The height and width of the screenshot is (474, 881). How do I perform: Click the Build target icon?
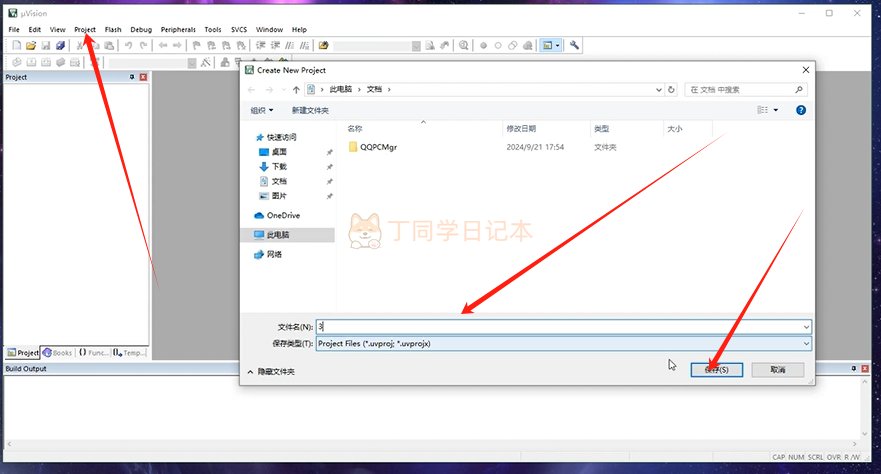click(x=31, y=62)
